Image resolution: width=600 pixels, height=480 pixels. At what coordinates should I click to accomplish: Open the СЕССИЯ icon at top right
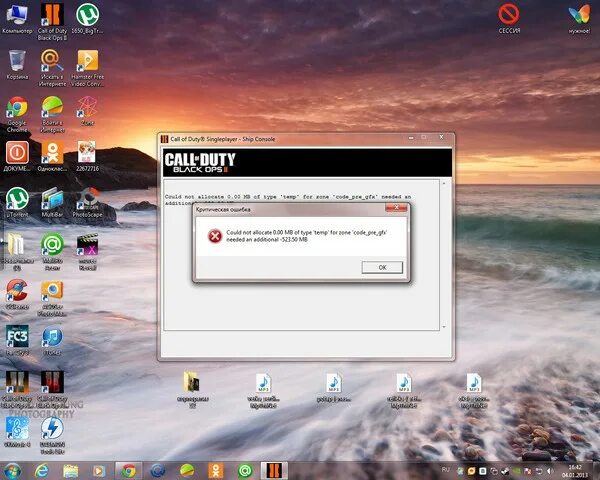pos(509,18)
